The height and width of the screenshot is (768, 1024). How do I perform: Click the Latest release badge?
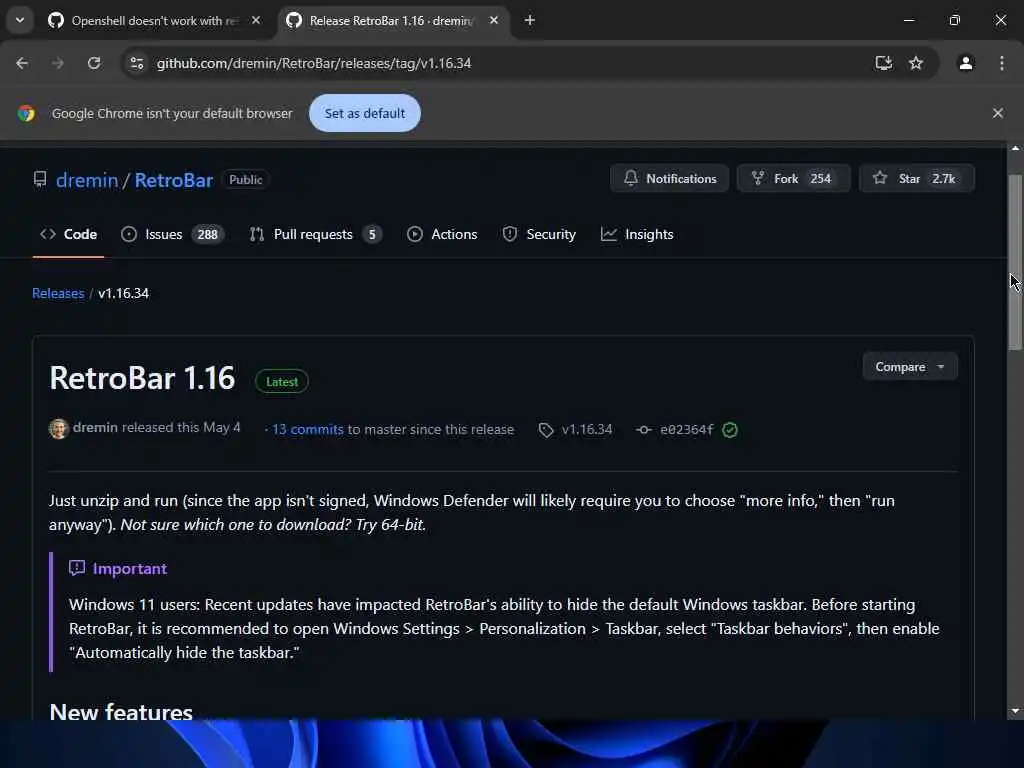pos(281,381)
